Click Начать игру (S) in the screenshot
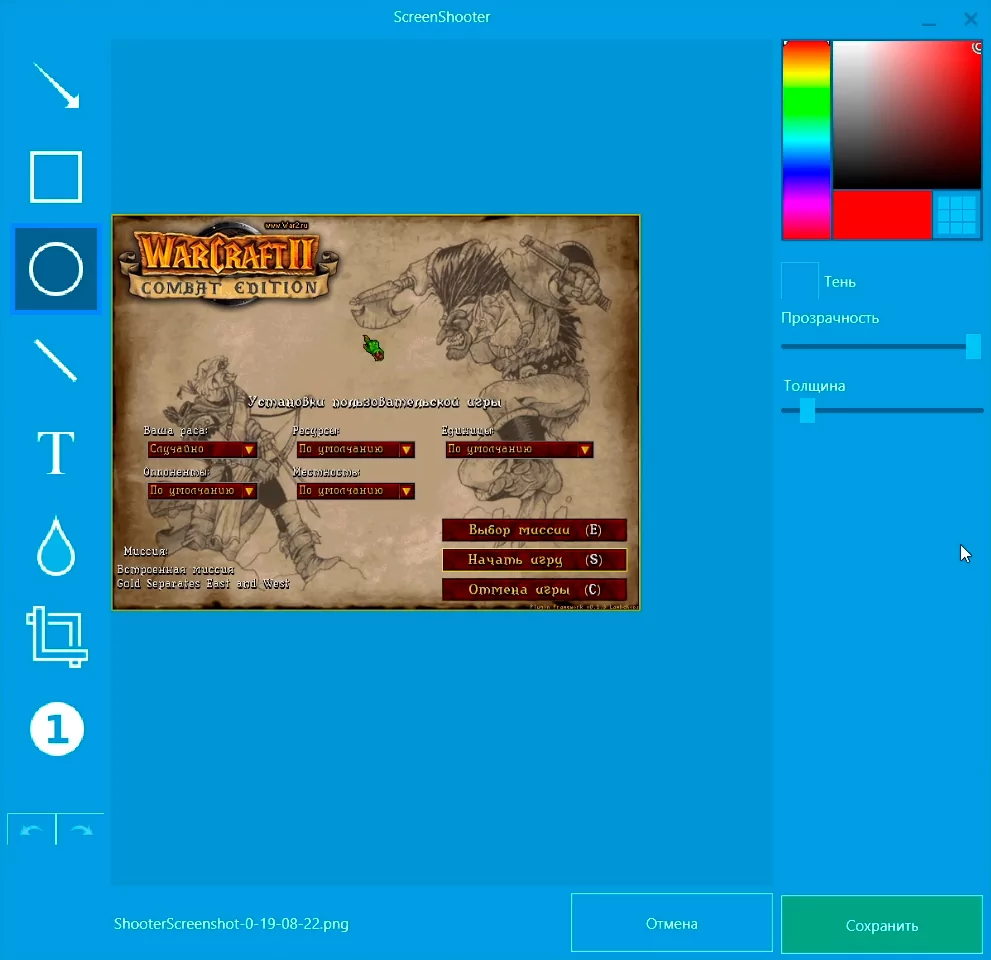Screen dimensions: 991x960 coord(535,559)
